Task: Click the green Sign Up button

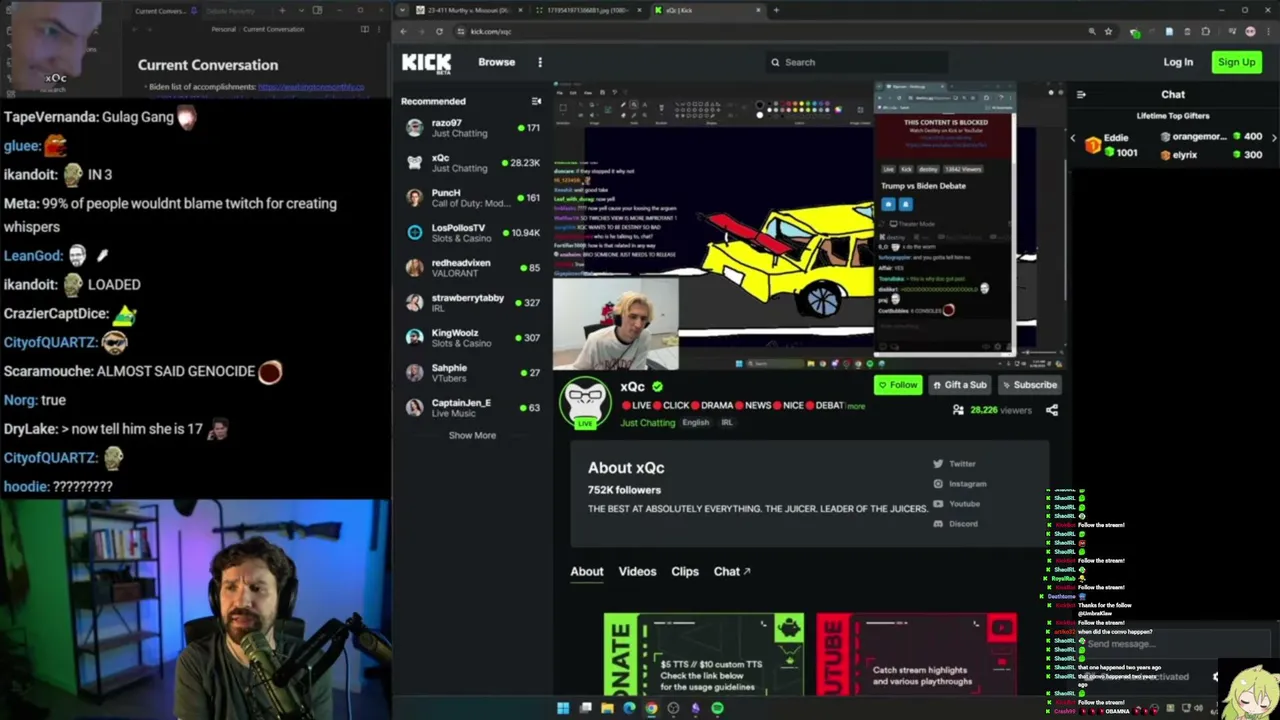Action: [x=1236, y=62]
